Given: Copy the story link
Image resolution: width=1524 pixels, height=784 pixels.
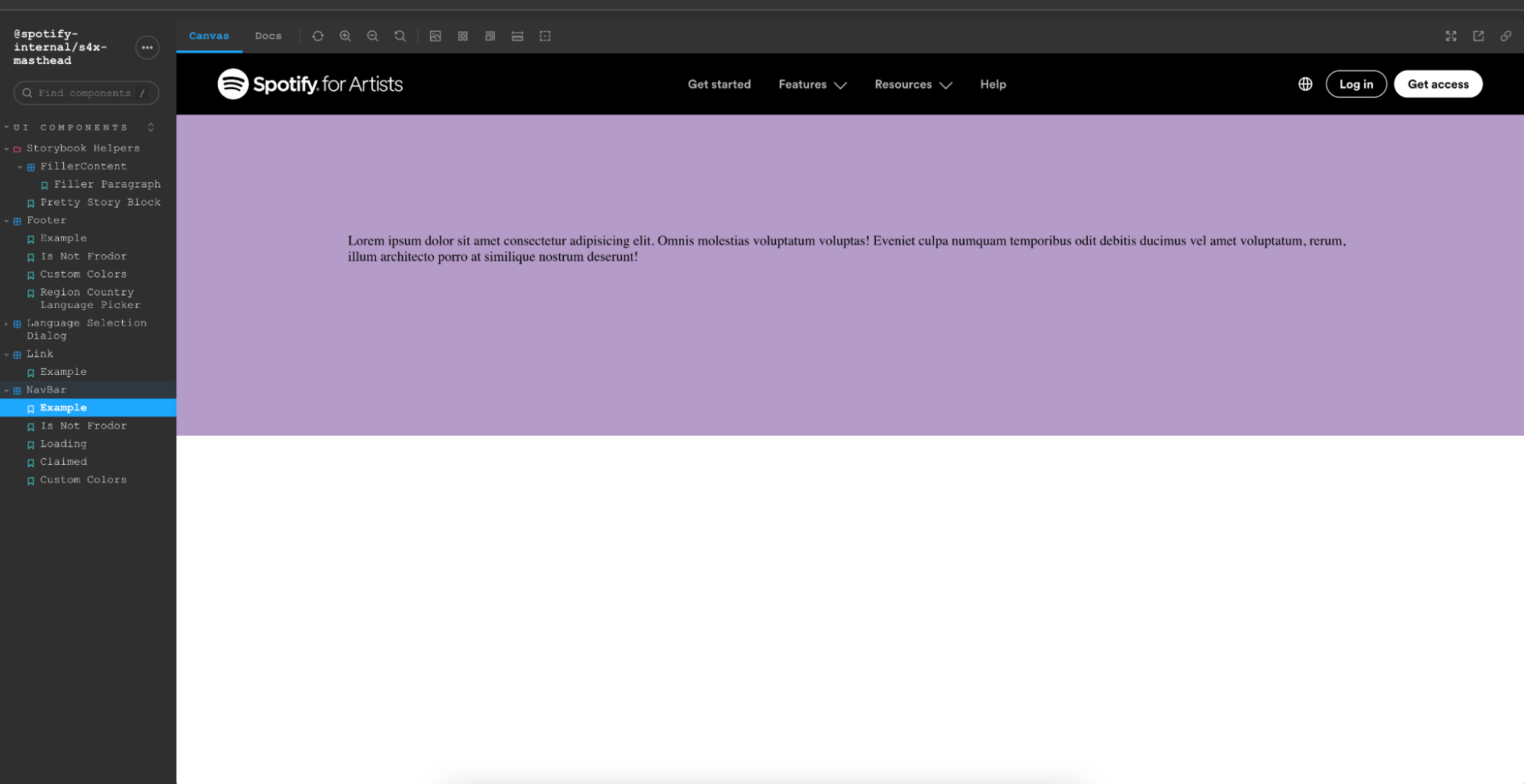Looking at the screenshot, I should pyautogui.click(x=1506, y=36).
